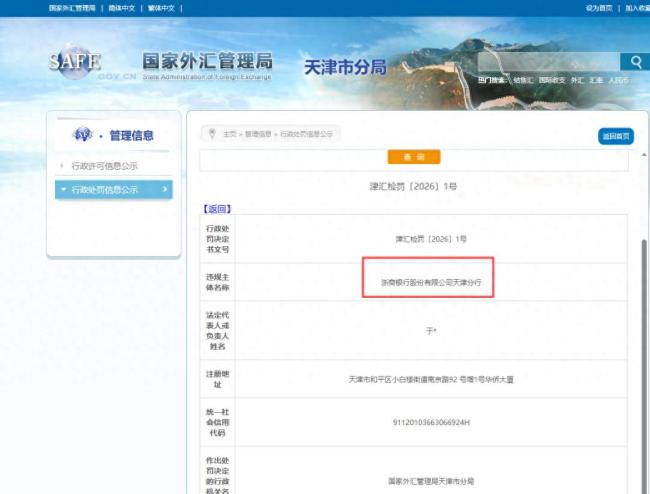
Task: Click hot search term 国际收支
Action: tap(552, 80)
